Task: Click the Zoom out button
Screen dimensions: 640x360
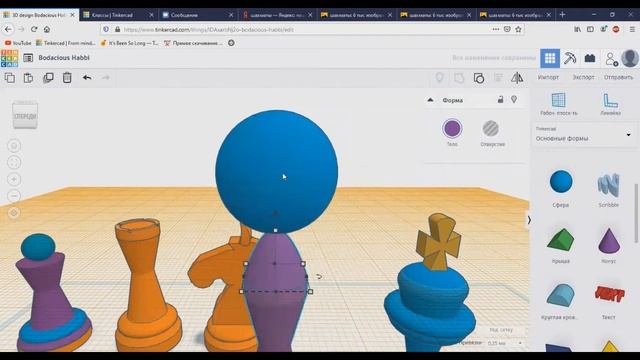Action: point(14,196)
